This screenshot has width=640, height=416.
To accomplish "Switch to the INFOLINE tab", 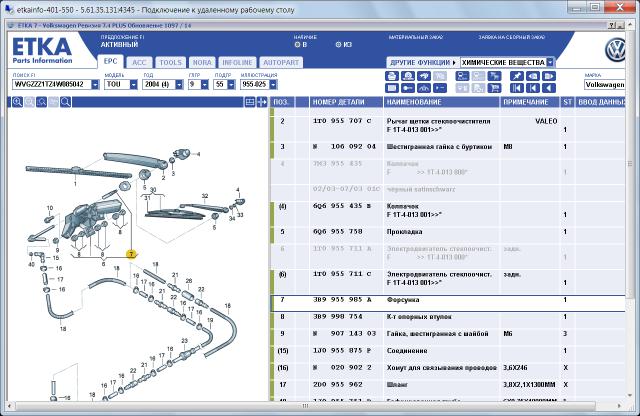I will (x=237, y=62).
